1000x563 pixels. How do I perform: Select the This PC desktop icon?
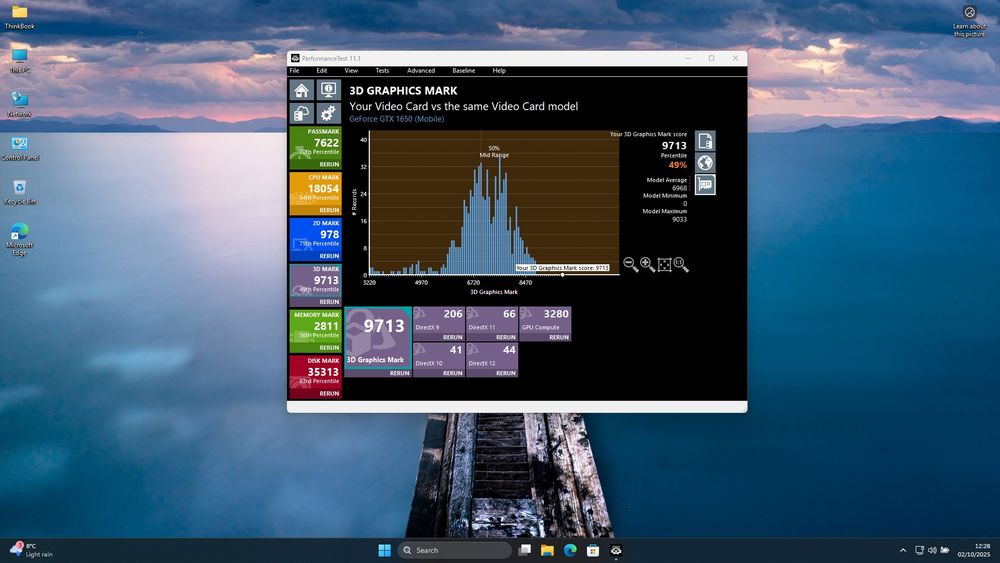(x=20, y=61)
